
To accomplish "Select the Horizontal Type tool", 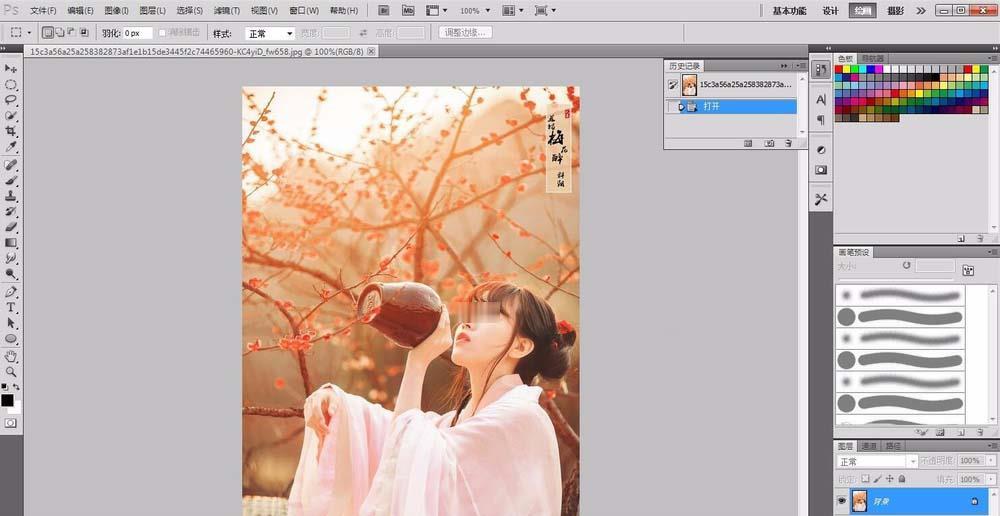I will coord(12,308).
